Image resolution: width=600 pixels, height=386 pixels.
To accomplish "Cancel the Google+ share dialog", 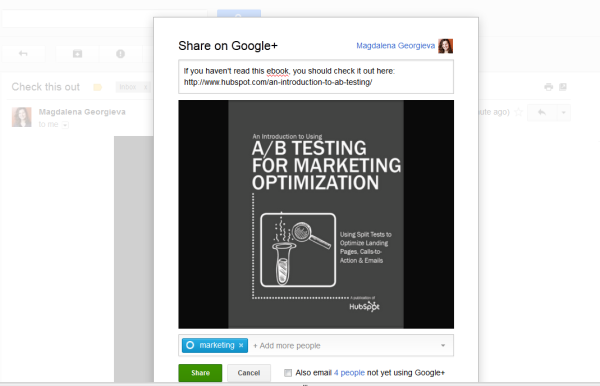I will [249, 373].
